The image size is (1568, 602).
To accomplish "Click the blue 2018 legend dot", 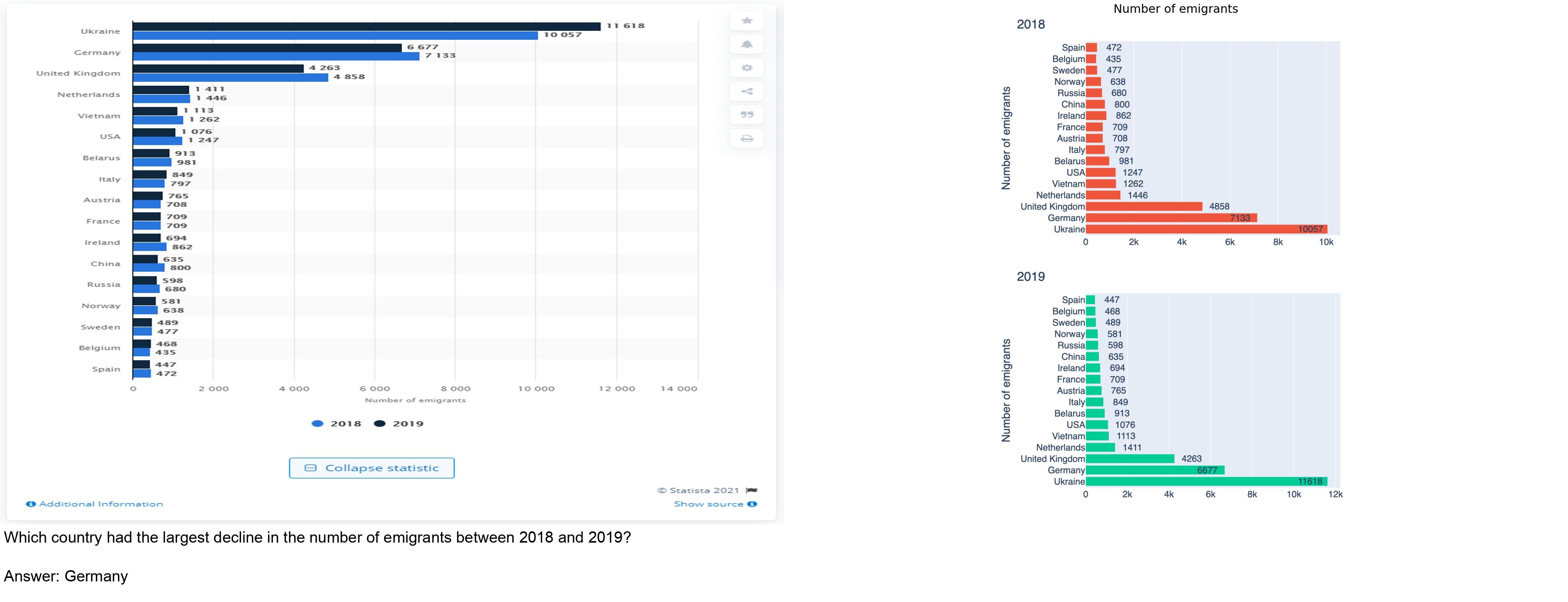I will 317,424.
